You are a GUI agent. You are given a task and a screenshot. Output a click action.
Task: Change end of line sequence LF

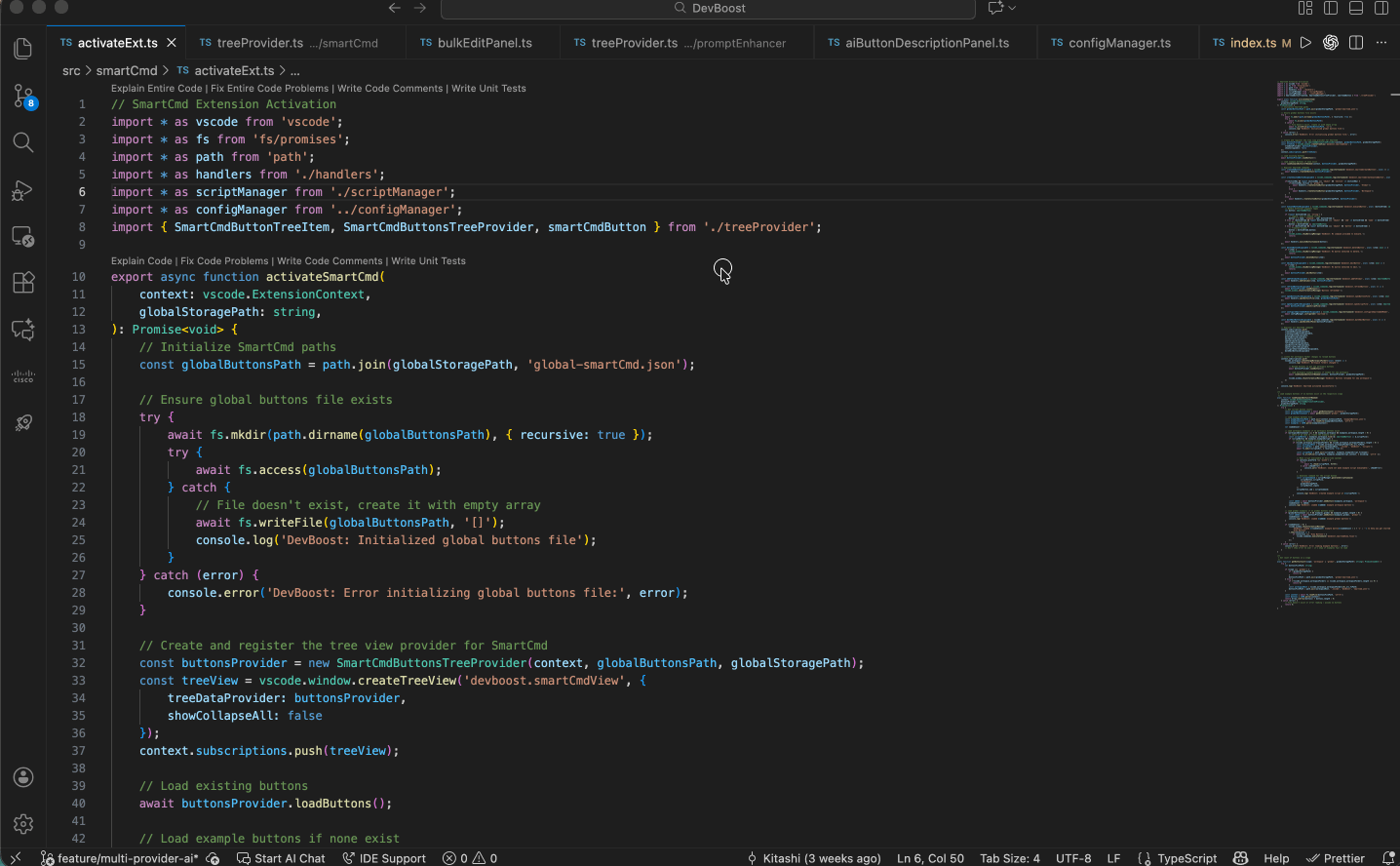pos(1113,858)
